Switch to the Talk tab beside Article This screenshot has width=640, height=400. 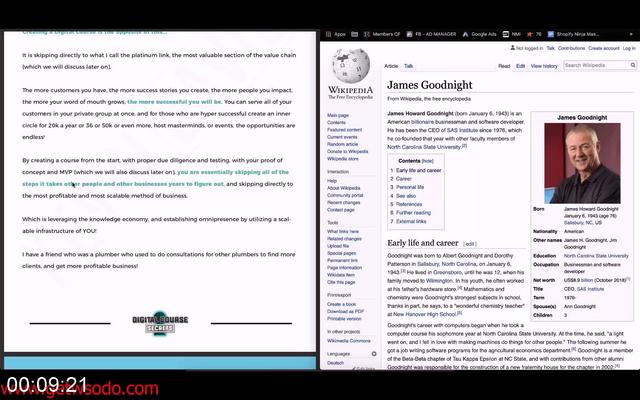409,66
